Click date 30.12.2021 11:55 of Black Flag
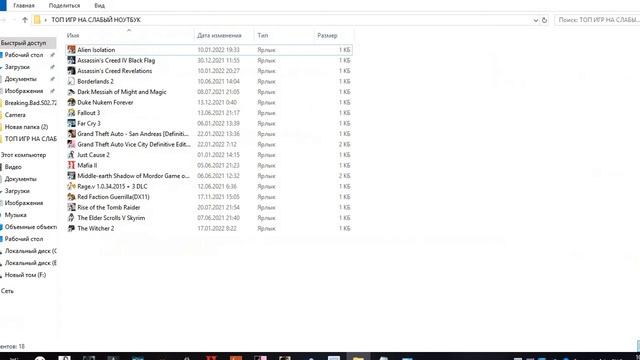 click(x=218, y=60)
